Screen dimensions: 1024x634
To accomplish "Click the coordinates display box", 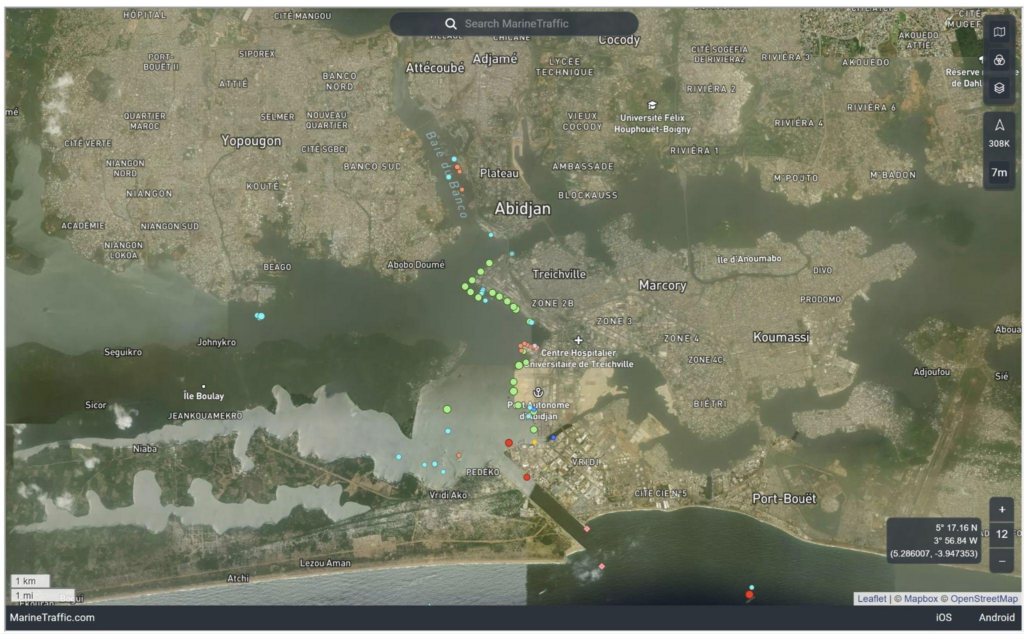I will click(x=934, y=540).
